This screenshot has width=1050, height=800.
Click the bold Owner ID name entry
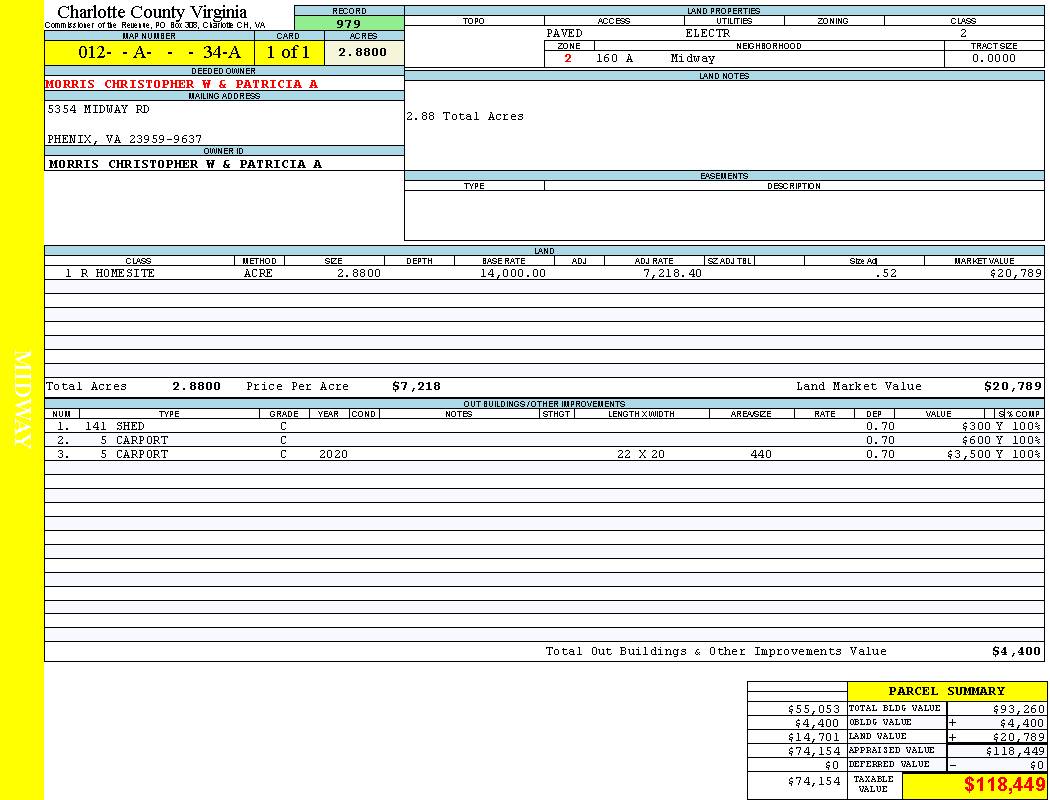click(x=185, y=164)
